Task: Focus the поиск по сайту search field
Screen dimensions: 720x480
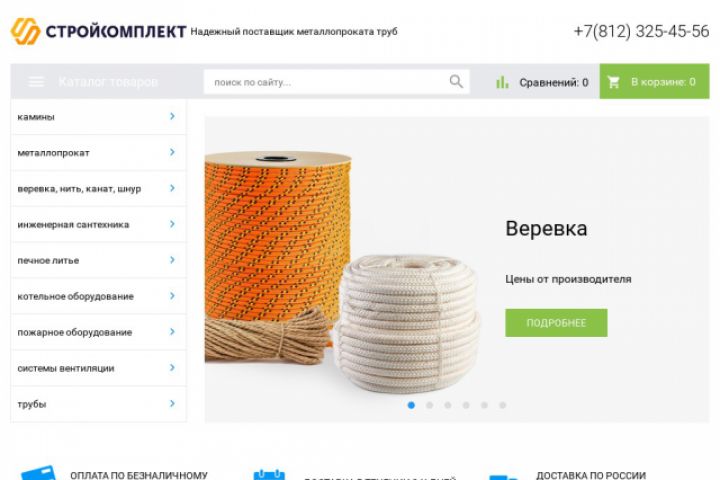Action: tap(337, 82)
